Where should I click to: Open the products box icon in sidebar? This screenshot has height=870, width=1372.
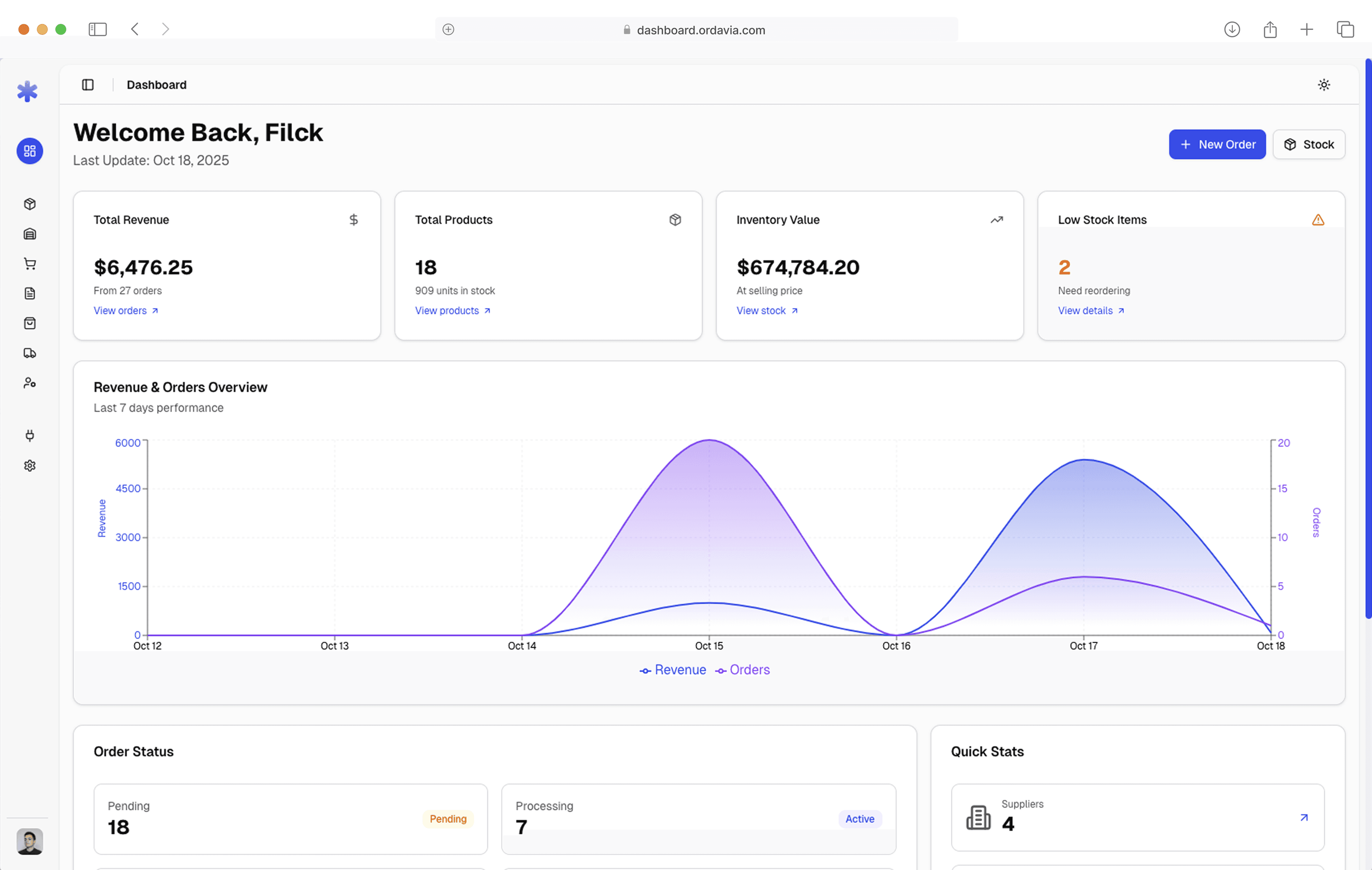30,204
